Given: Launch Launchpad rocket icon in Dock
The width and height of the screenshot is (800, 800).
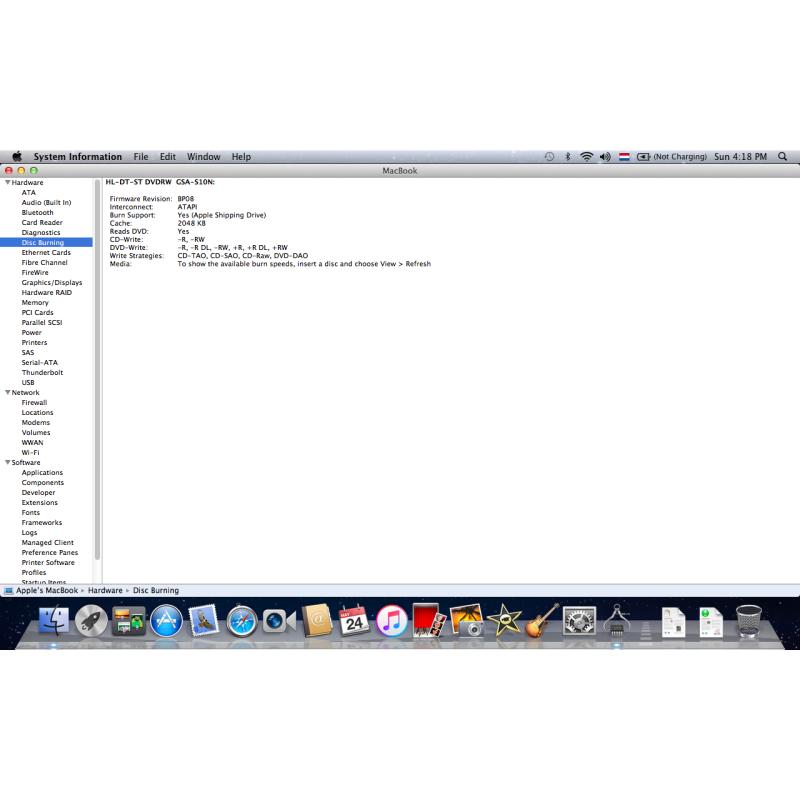Looking at the screenshot, I should point(91,621).
